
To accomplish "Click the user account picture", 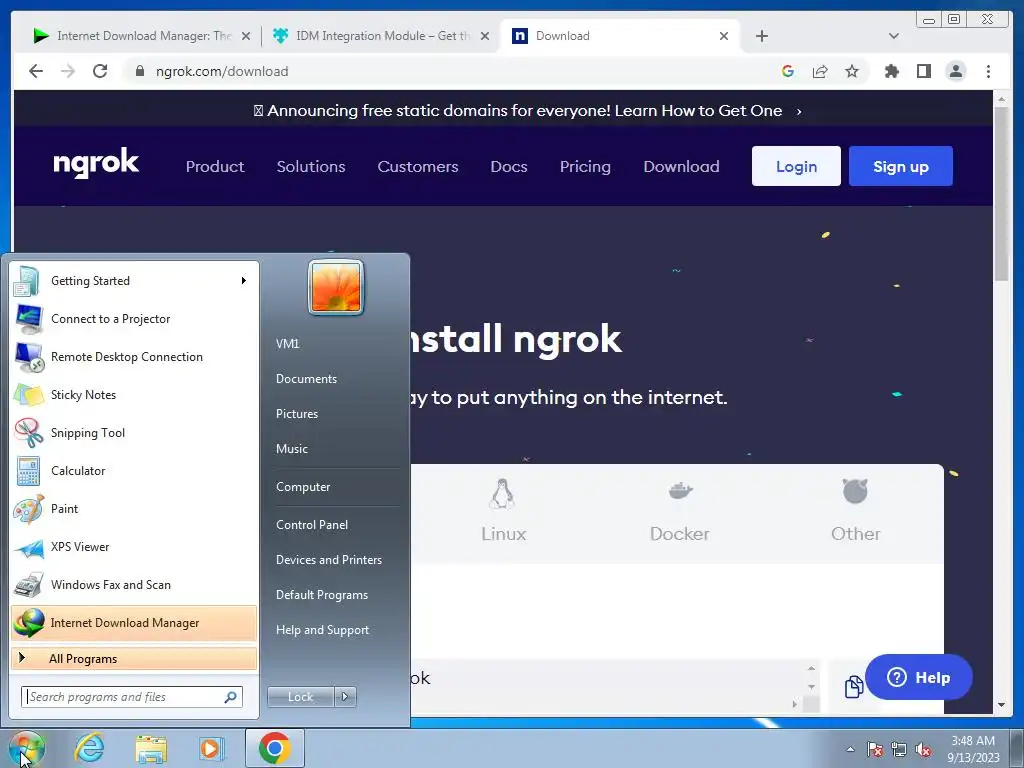I will [336, 287].
